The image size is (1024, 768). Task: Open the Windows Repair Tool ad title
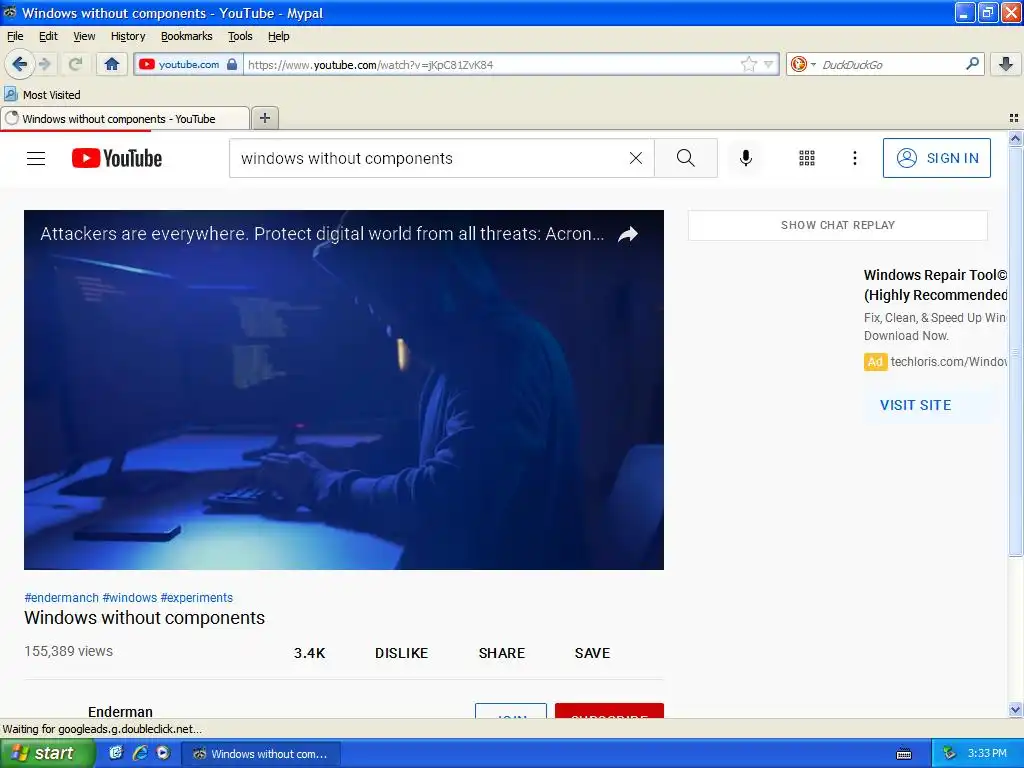pyautogui.click(x=935, y=285)
